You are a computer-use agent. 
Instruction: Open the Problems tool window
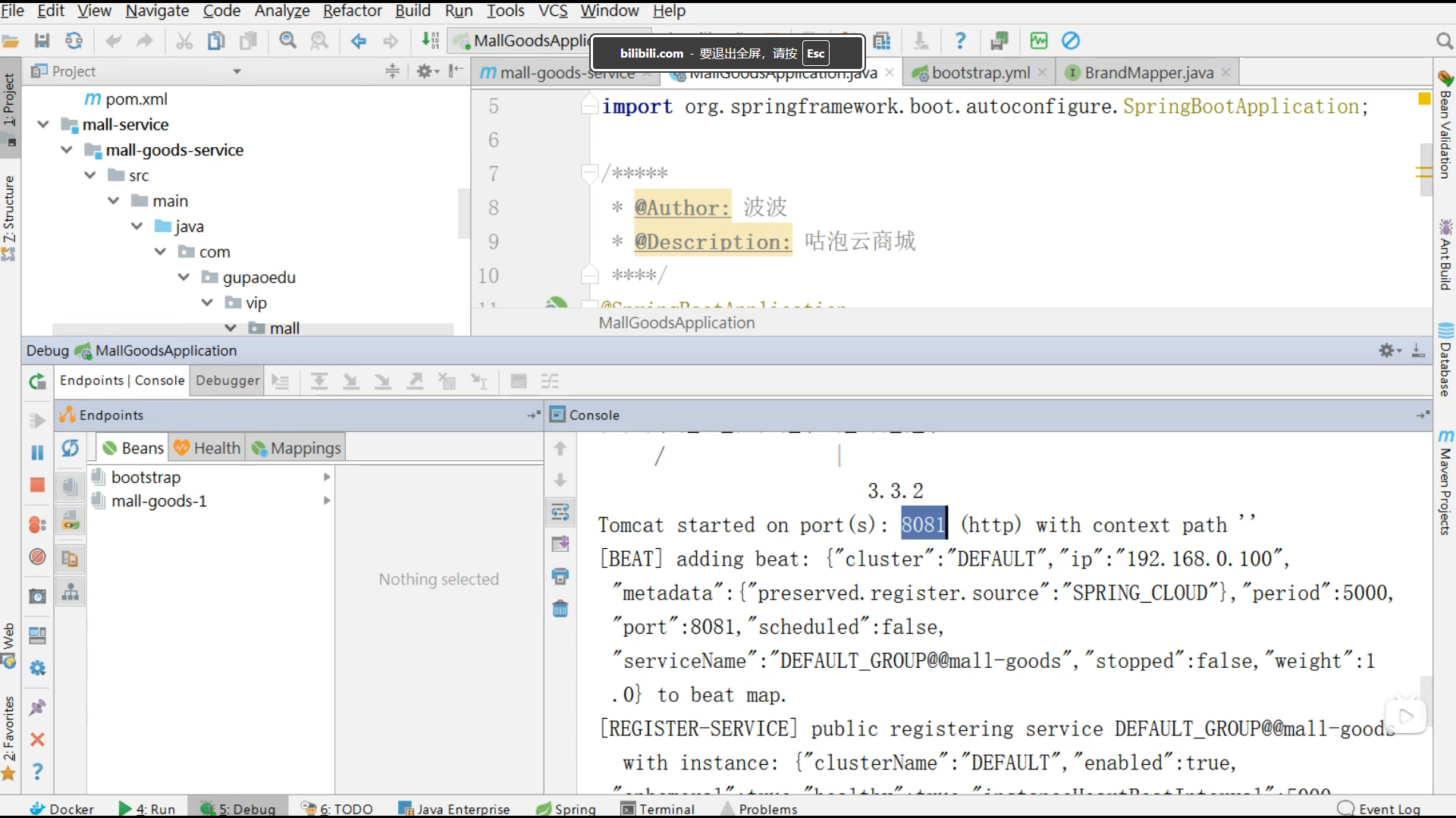click(x=760, y=809)
